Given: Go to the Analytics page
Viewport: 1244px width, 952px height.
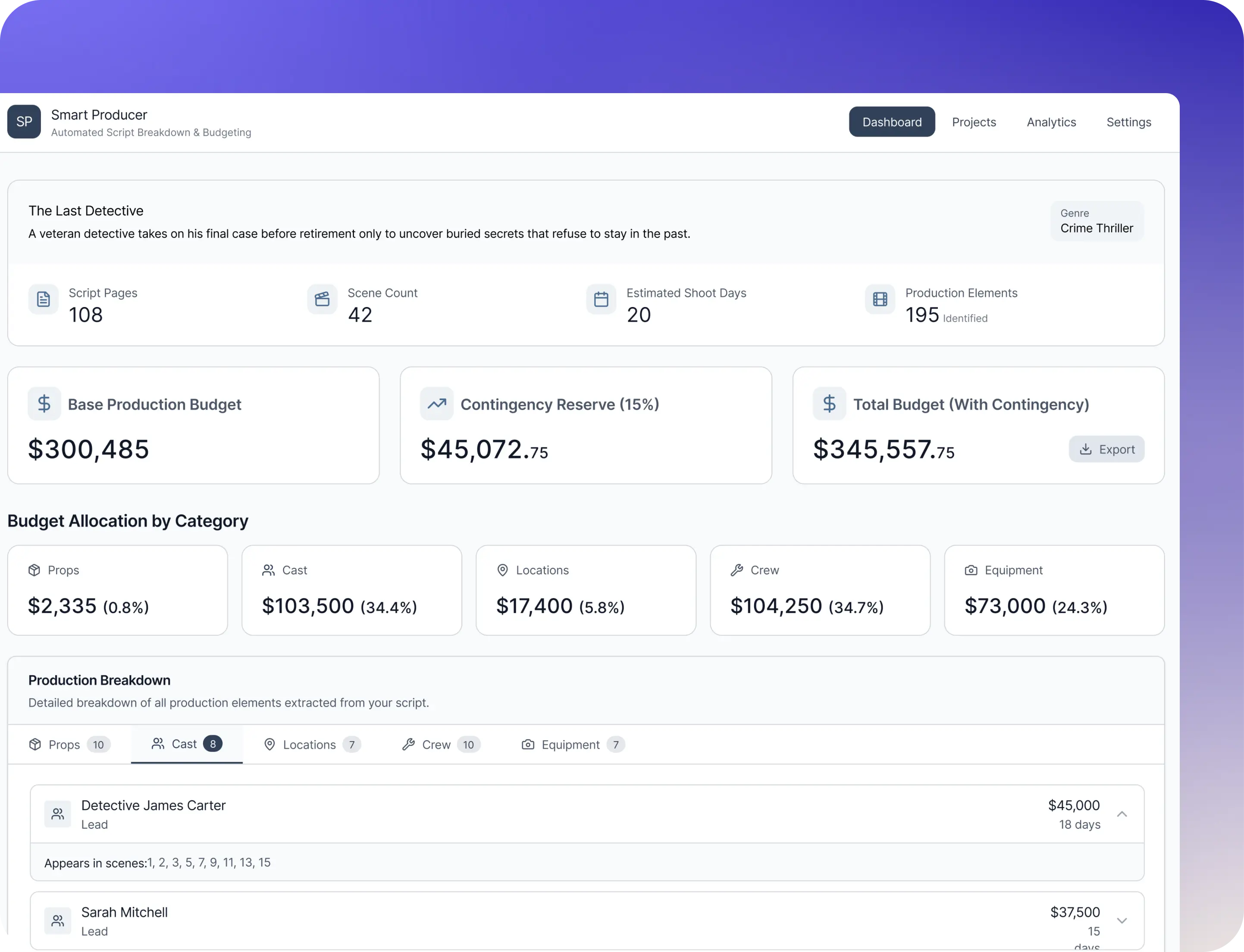Looking at the screenshot, I should pyautogui.click(x=1051, y=122).
